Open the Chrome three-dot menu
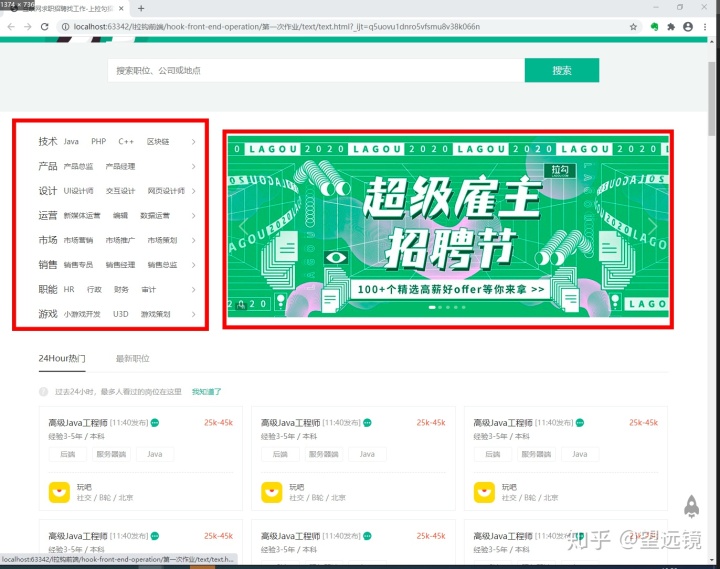The width and height of the screenshot is (720, 569). click(705, 27)
